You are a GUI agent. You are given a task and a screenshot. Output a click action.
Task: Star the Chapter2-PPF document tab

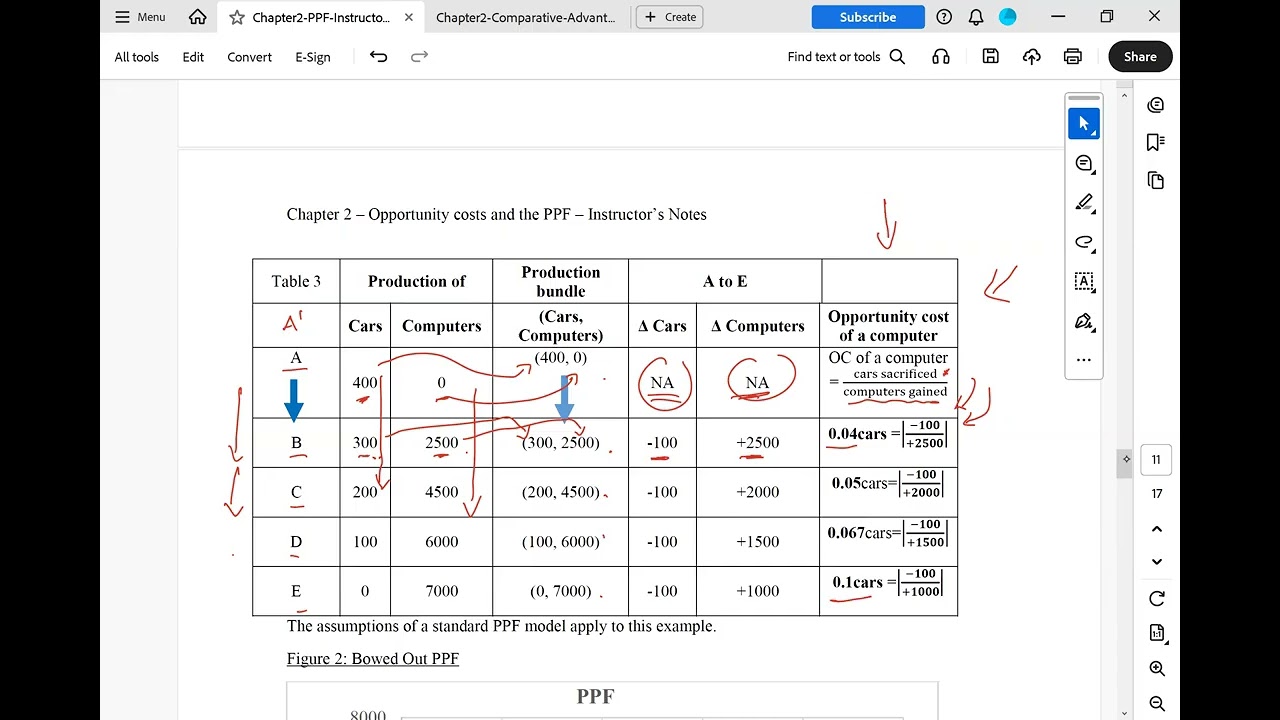pyautogui.click(x=237, y=17)
